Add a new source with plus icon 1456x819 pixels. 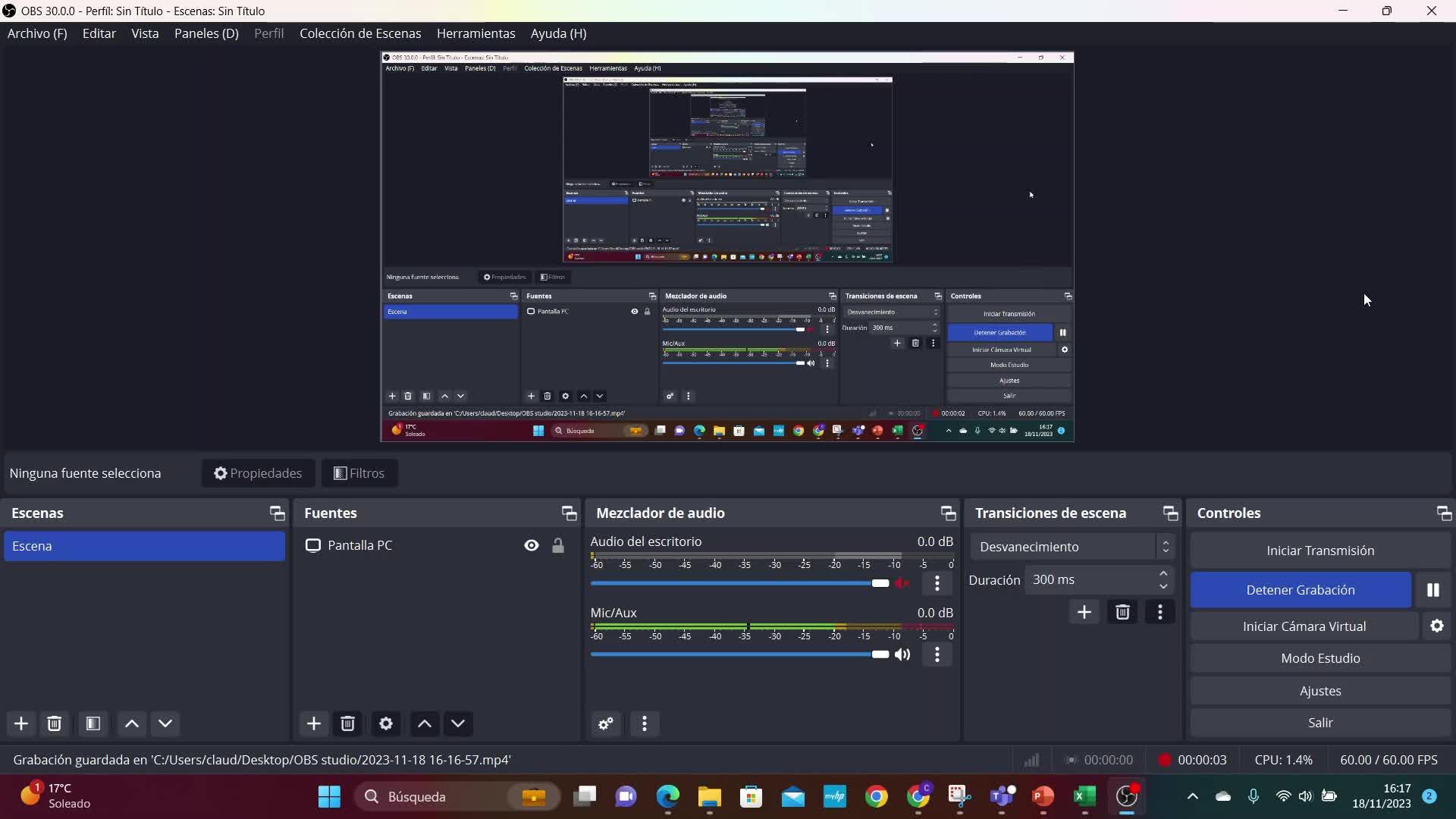coord(313,723)
